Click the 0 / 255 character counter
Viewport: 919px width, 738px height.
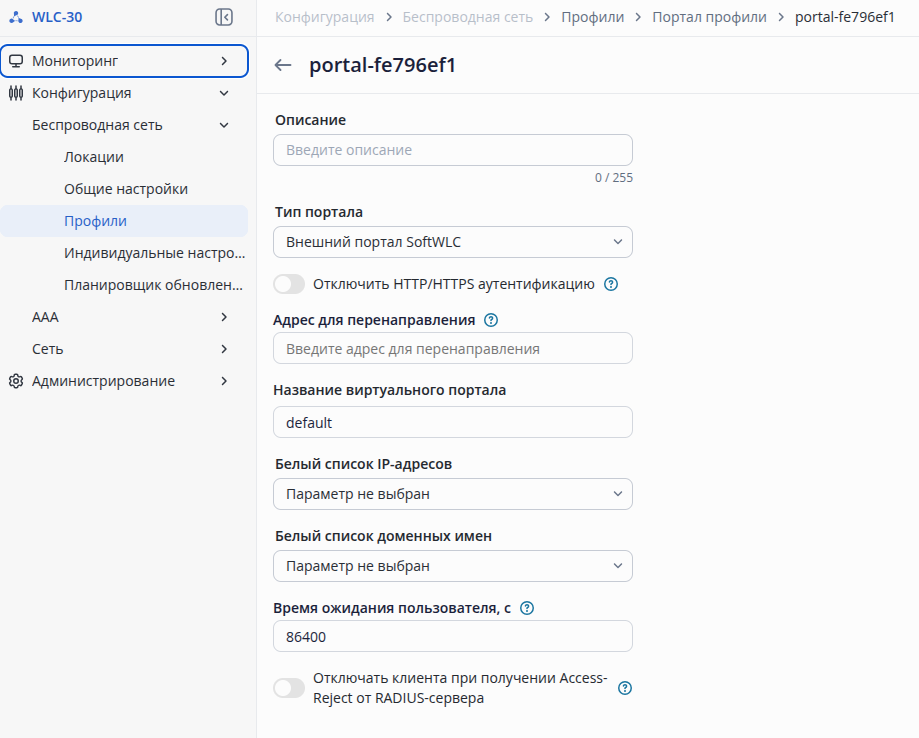(614, 178)
